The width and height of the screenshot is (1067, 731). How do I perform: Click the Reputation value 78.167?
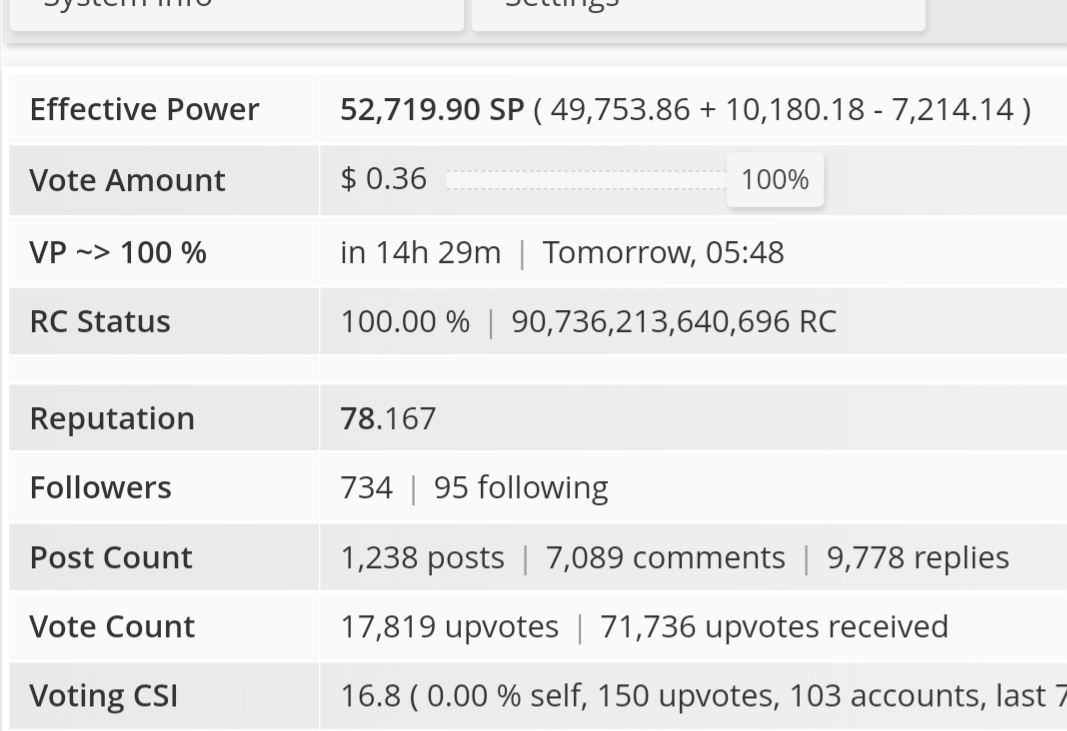pos(388,418)
